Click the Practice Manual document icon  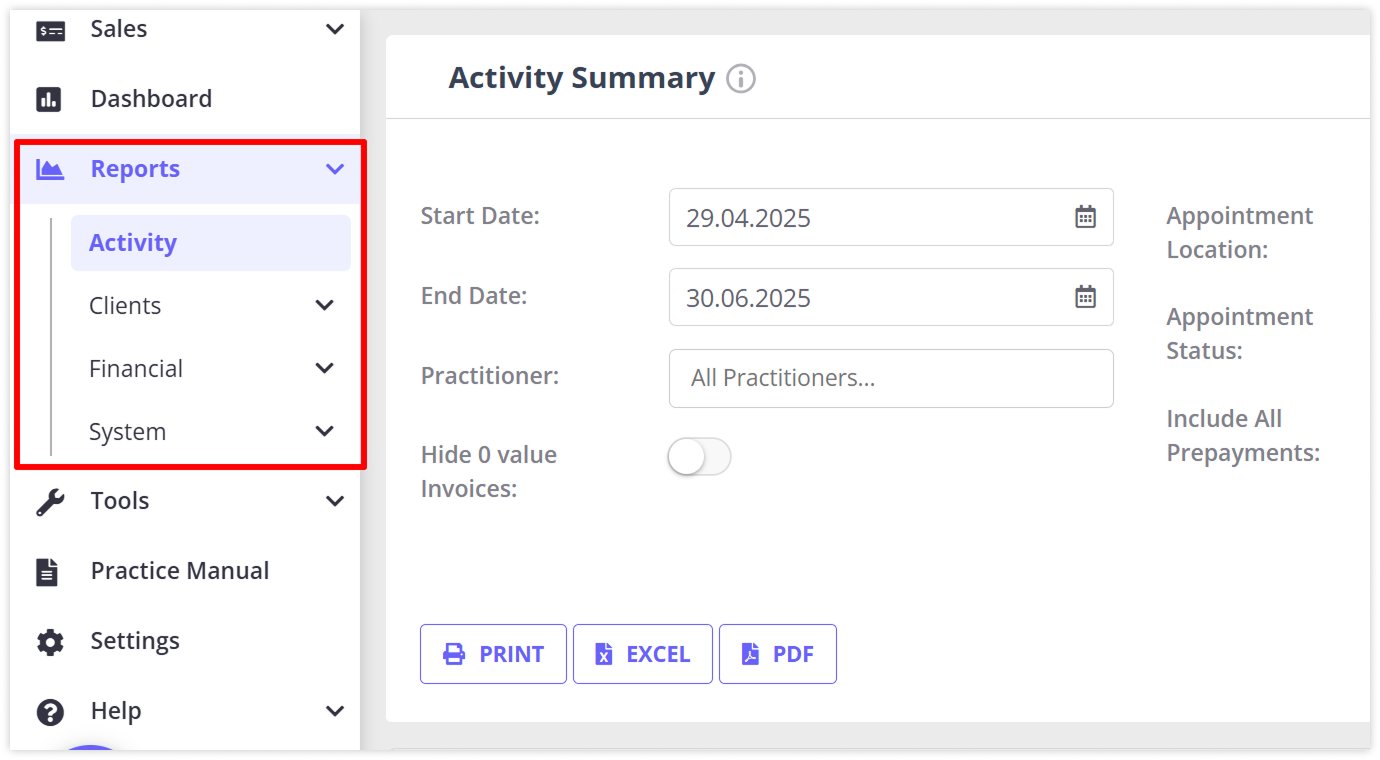click(48, 571)
